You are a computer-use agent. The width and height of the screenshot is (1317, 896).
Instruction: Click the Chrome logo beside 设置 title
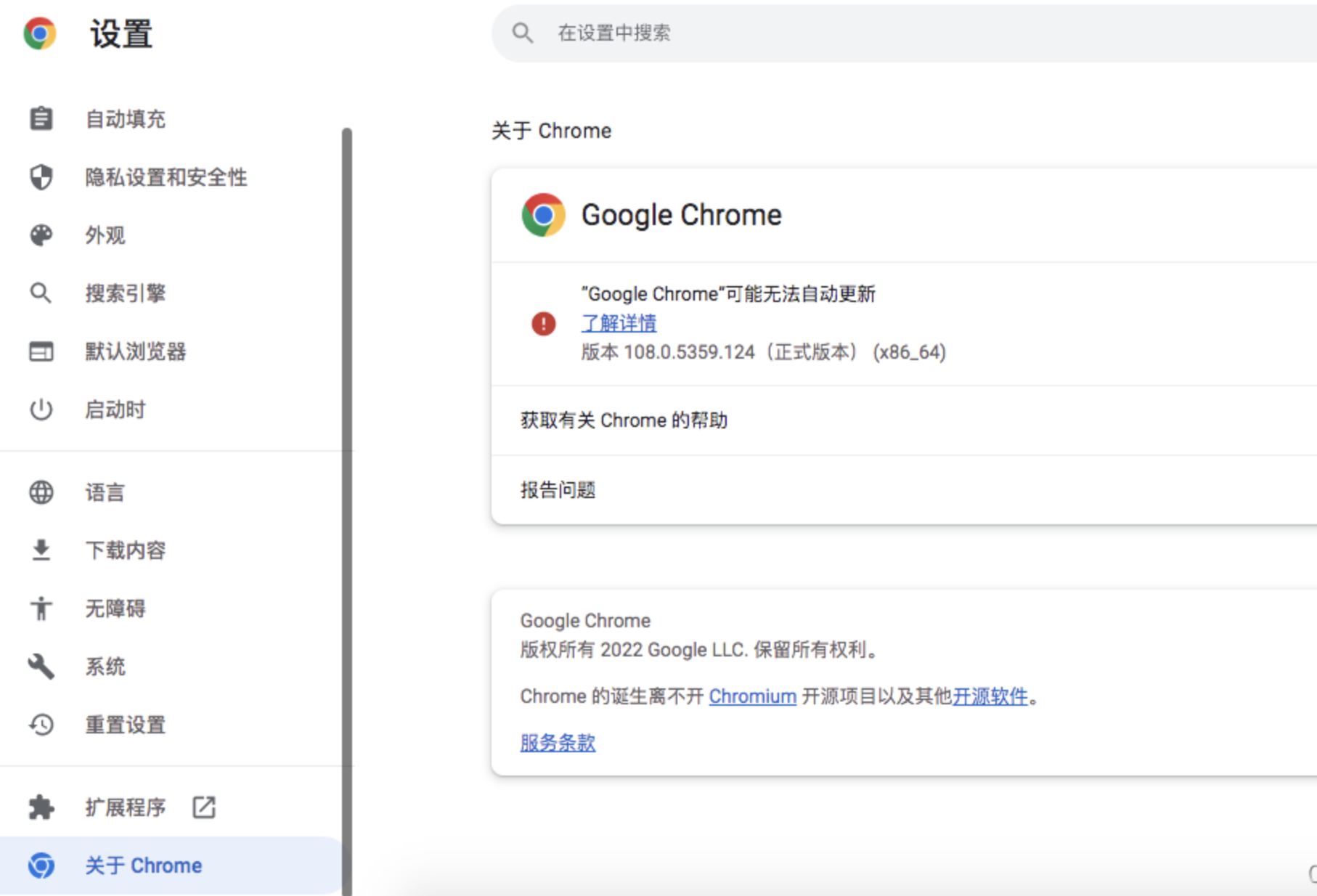(x=40, y=33)
